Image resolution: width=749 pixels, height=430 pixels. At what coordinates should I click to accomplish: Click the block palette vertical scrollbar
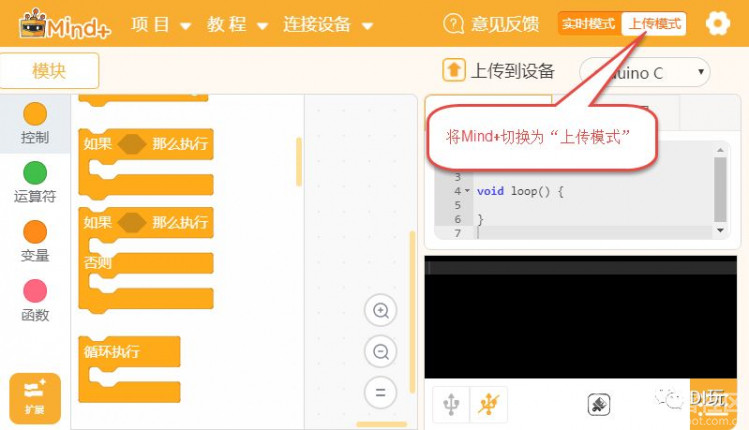pos(299,162)
